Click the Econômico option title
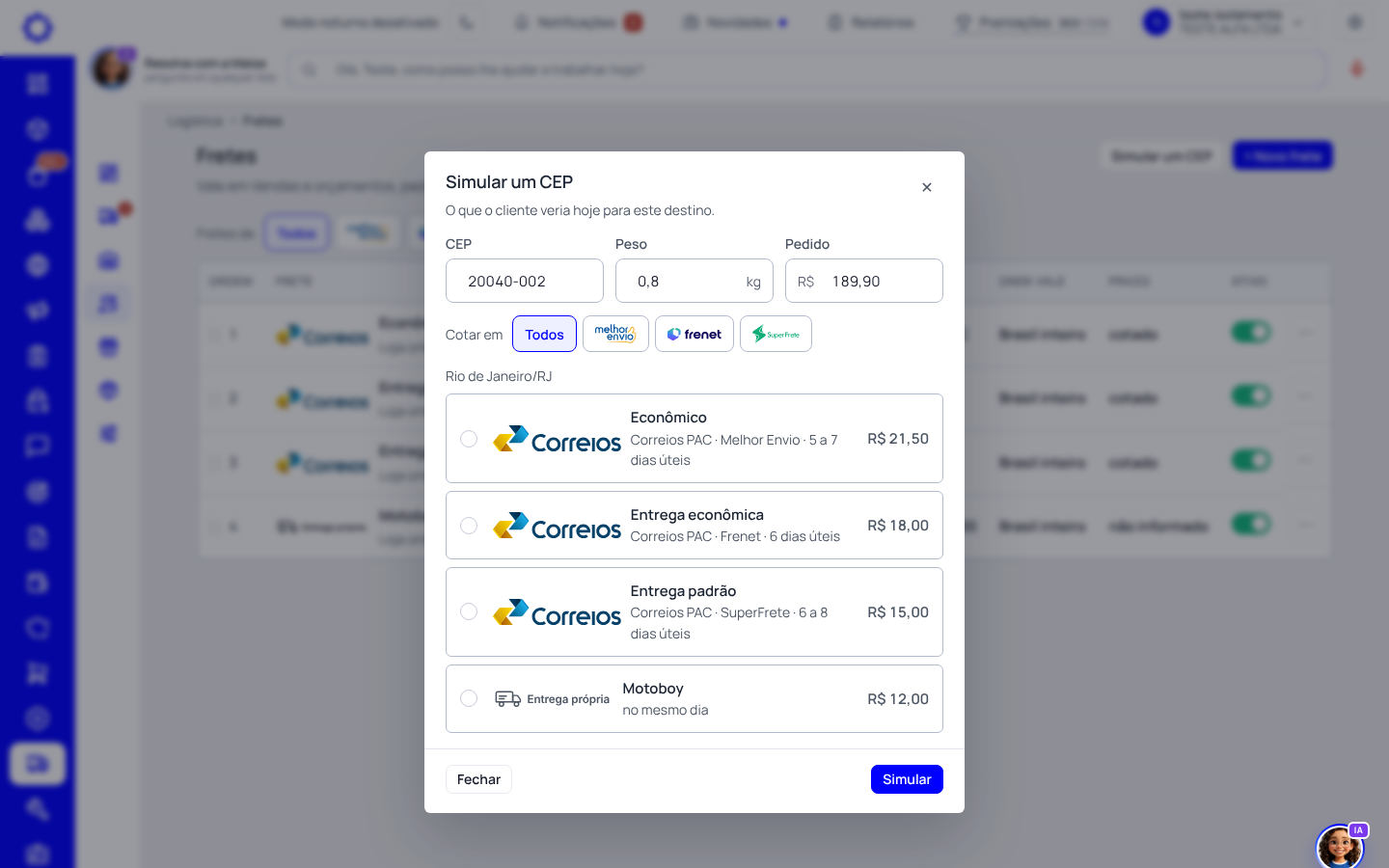The width and height of the screenshot is (1389, 868). pos(668,418)
